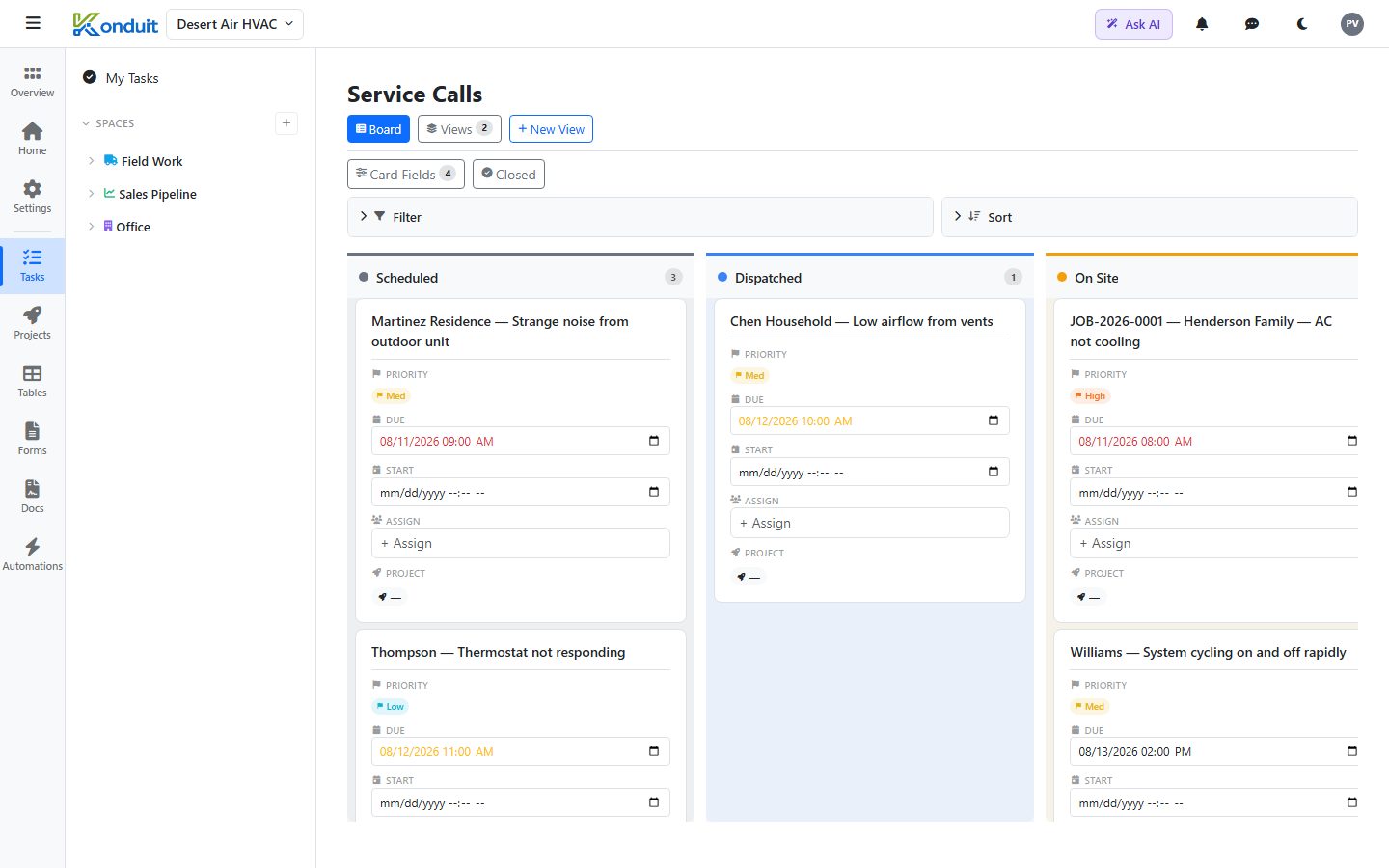Viewport: 1389px width, 868px height.
Task: Select the Sales Pipeline space
Action: [157, 194]
